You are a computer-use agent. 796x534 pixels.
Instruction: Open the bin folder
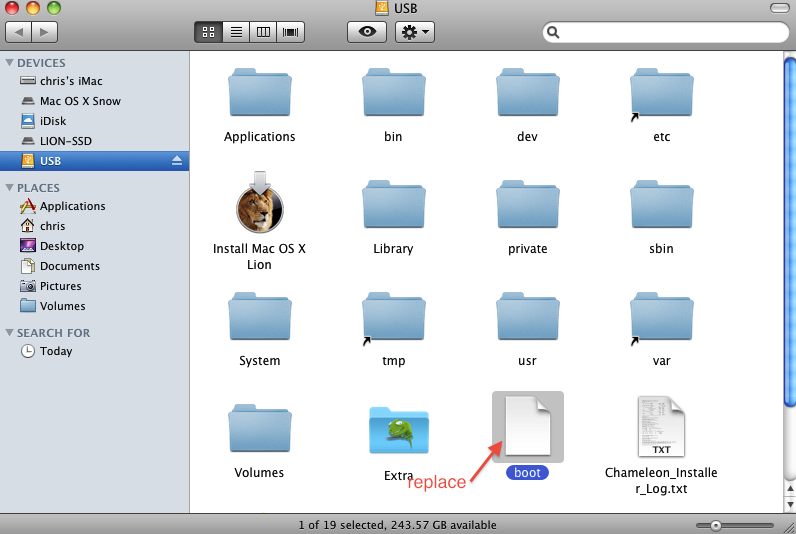click(393, 92)
